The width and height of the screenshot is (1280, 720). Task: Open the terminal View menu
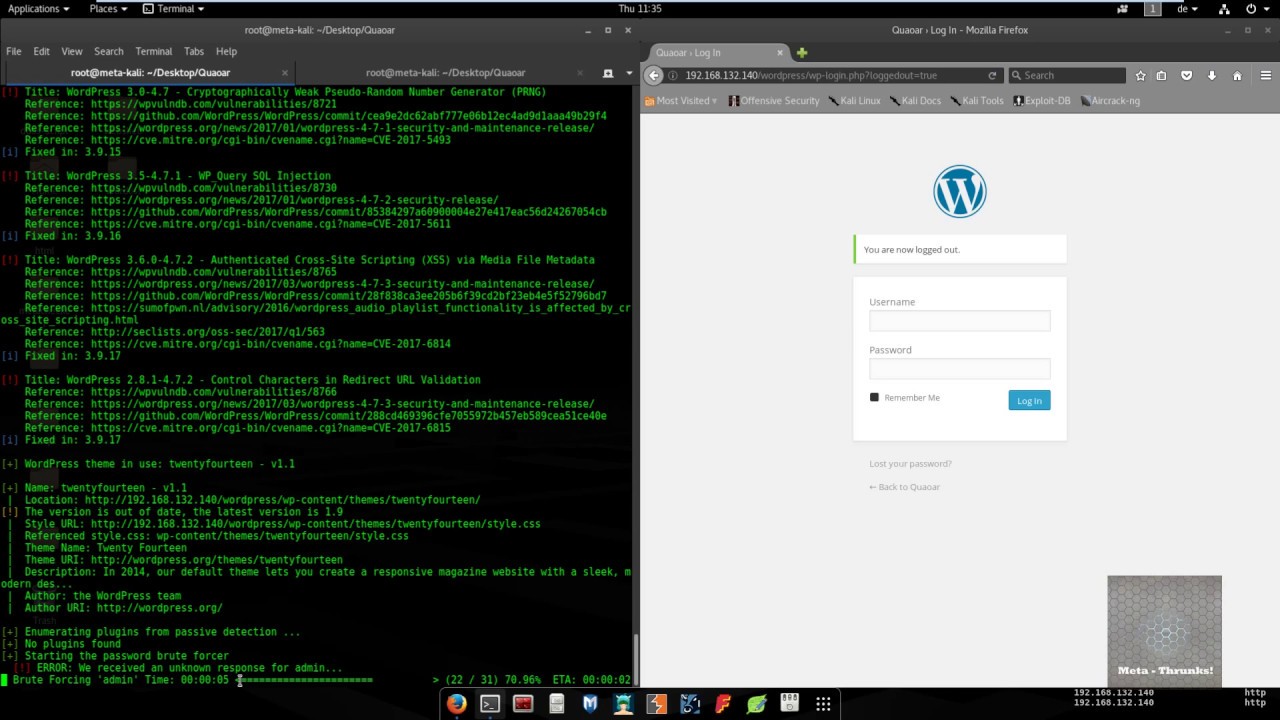[72, 51]
